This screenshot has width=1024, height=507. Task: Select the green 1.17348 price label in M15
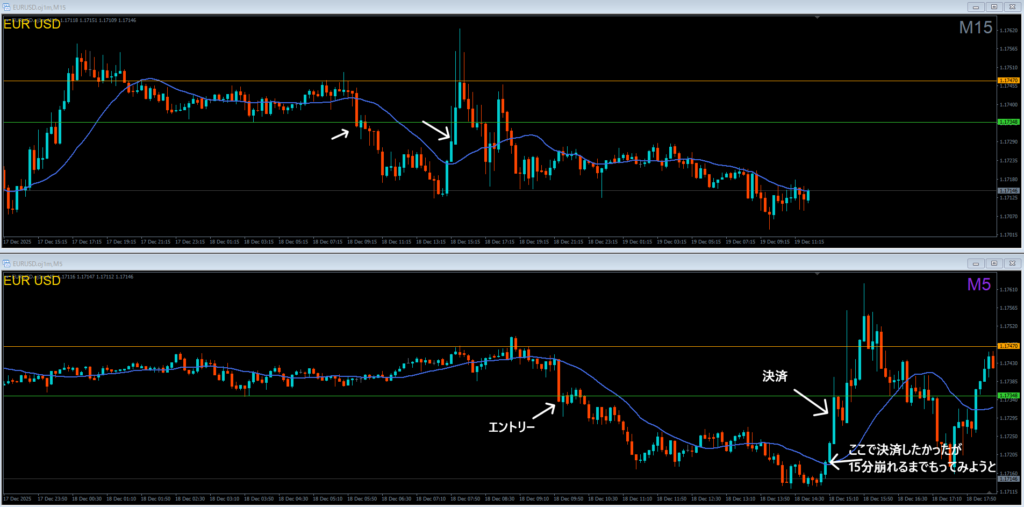pos(1009,122)
